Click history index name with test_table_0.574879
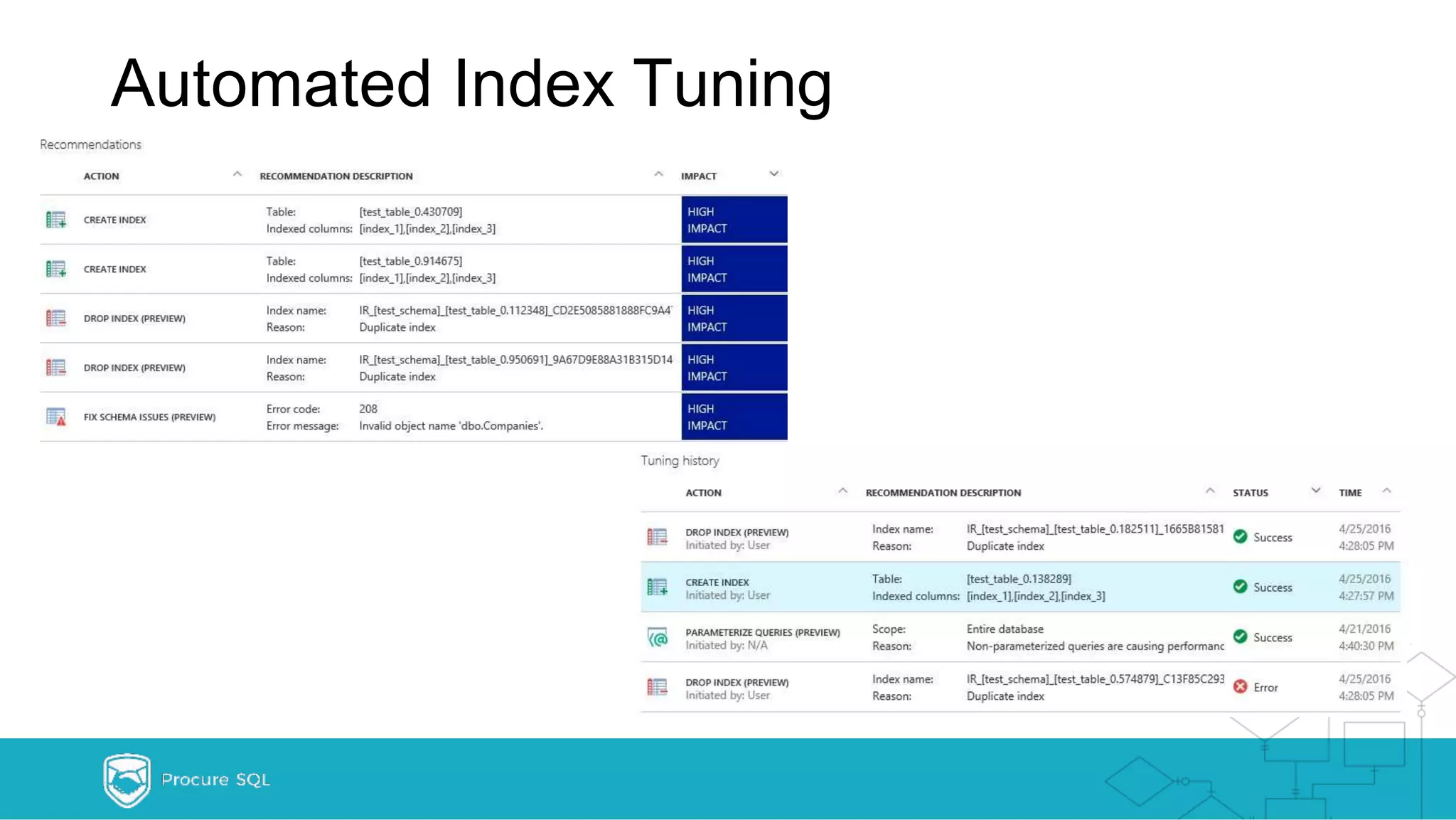Screen dimensions: 1456x820 (x=1095, y=679)
